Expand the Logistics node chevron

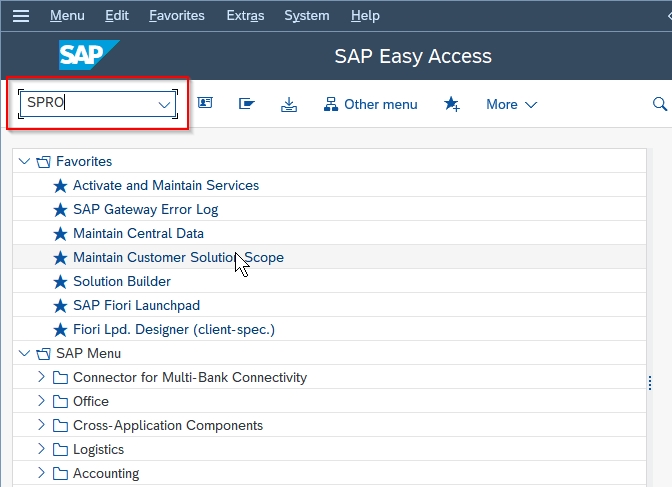[41, 449]
